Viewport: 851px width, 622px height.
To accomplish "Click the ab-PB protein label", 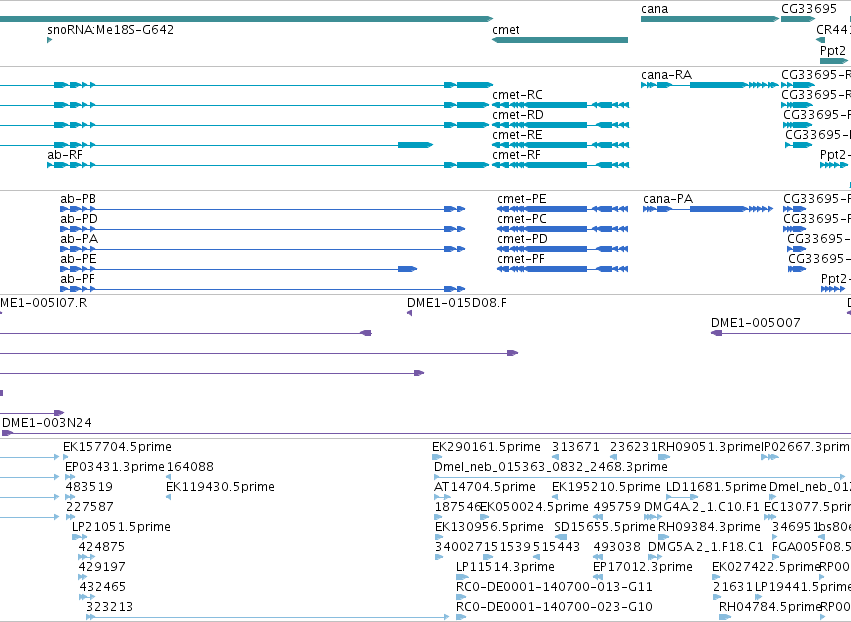I will click(x=78, y=199).
